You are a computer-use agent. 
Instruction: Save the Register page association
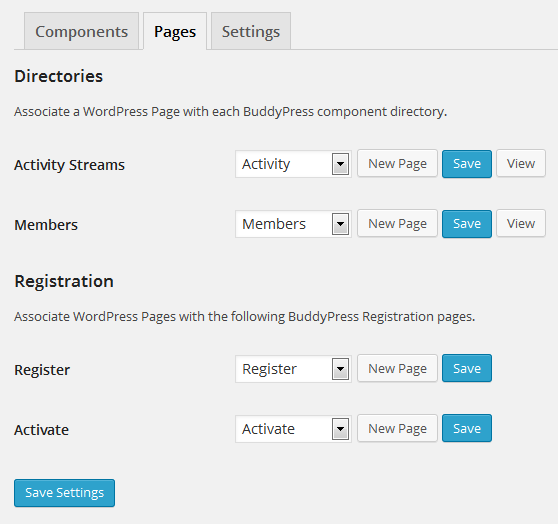click(x=467, y=368)
